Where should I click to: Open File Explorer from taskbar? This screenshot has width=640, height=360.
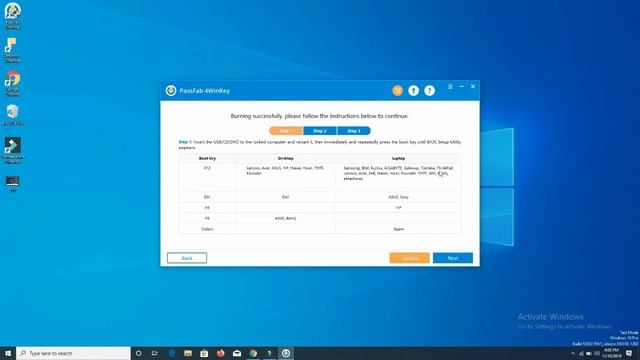point(188,353)
